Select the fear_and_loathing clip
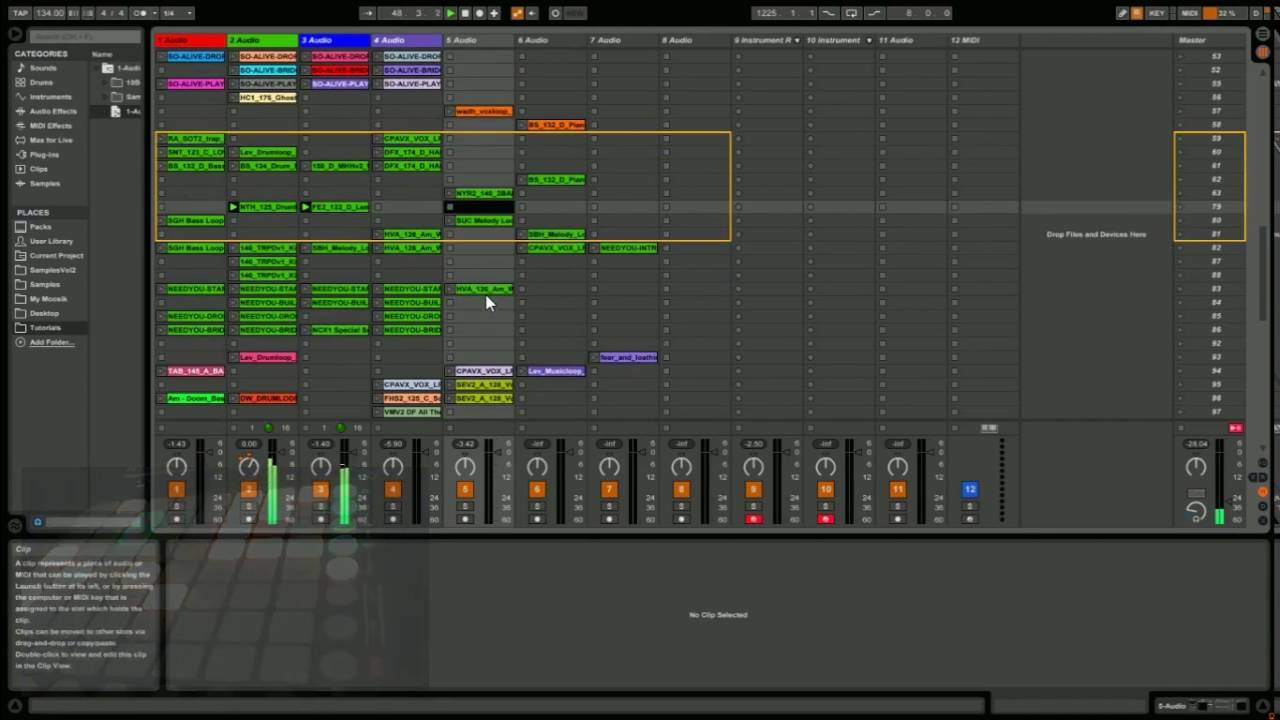Viewport: 1280px width, 720px height. pyautogui.click(x=628, y=357)
